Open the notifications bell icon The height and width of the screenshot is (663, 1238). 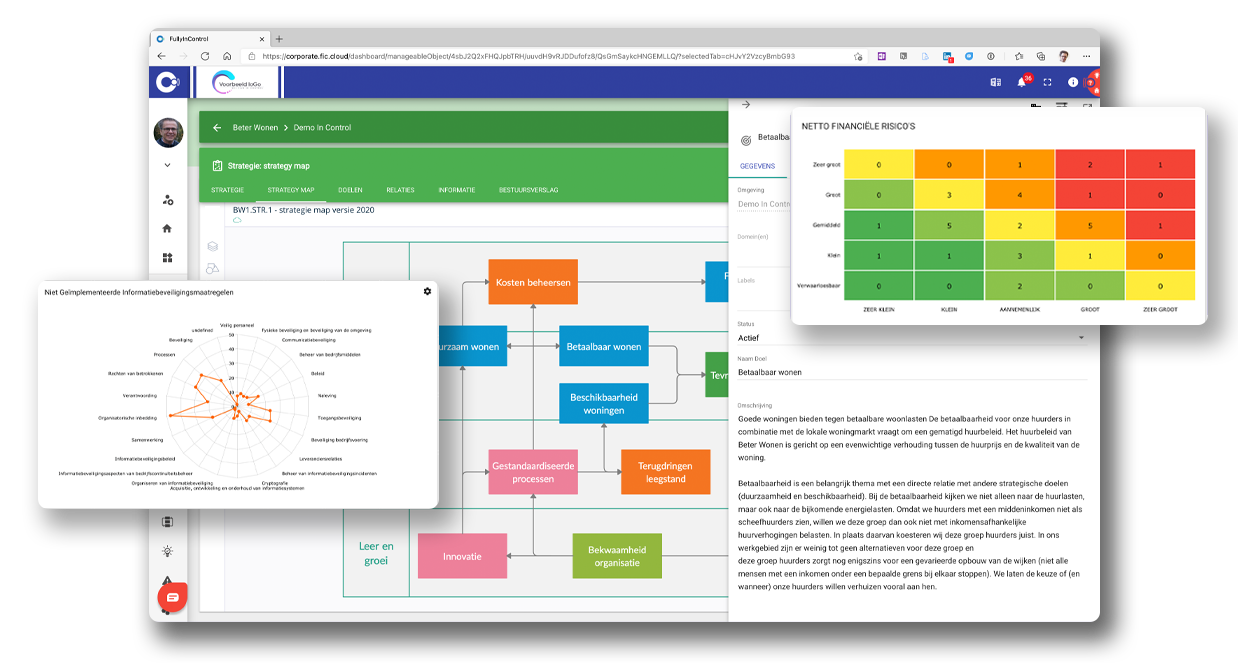pyautogui.click(x=1021, y=82)
